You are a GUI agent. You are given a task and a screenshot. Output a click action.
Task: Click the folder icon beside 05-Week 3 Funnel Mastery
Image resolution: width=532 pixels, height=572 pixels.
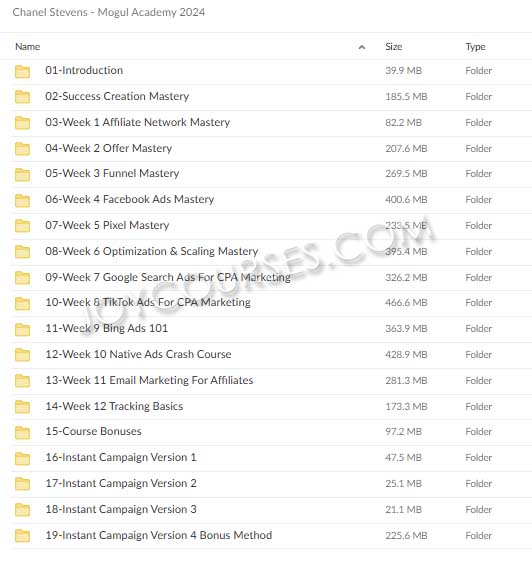(22, 175)
